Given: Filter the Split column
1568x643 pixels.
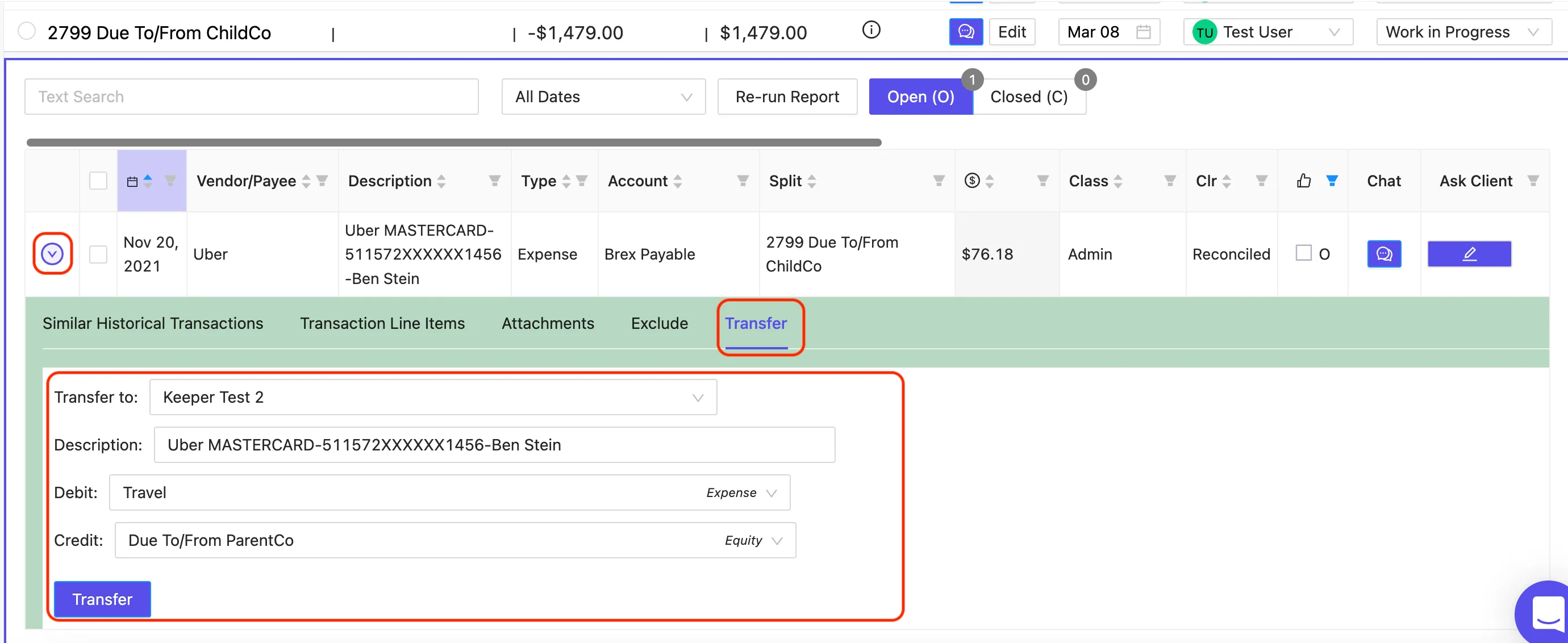Looking at the screenshot, I should [939, 181].
